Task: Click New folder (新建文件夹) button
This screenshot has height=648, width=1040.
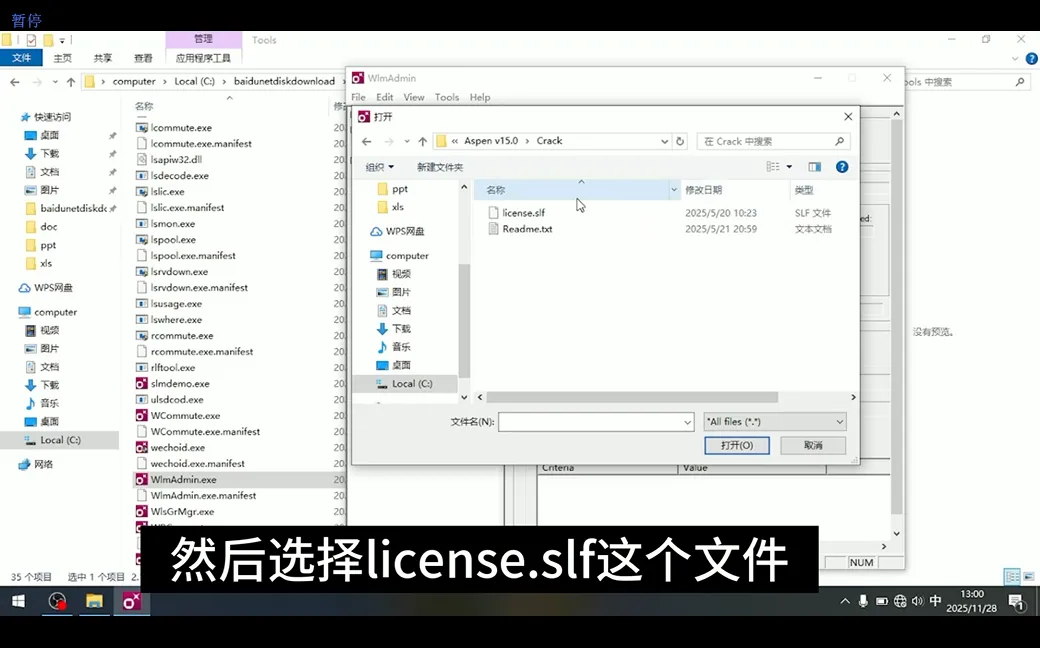Action: pos(440,167)
